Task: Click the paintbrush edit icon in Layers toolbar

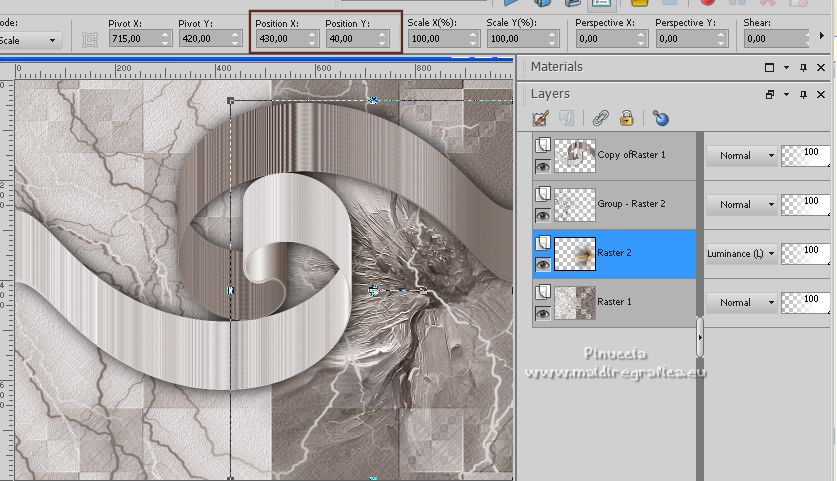Action: (541, 118)
